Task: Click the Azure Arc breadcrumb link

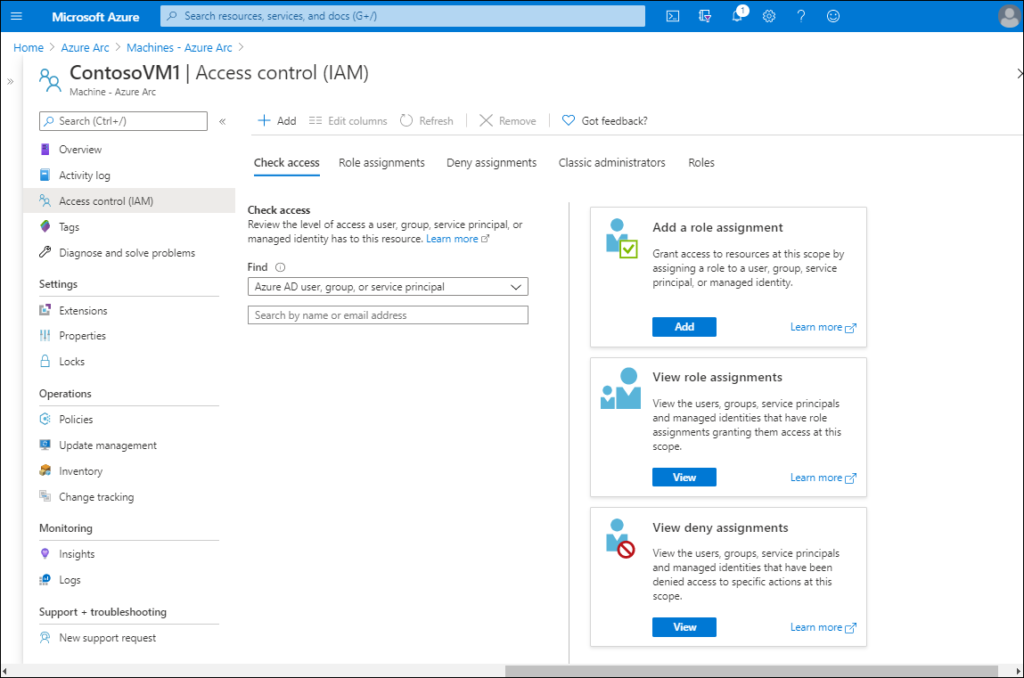Action: [x=85, y=48]
